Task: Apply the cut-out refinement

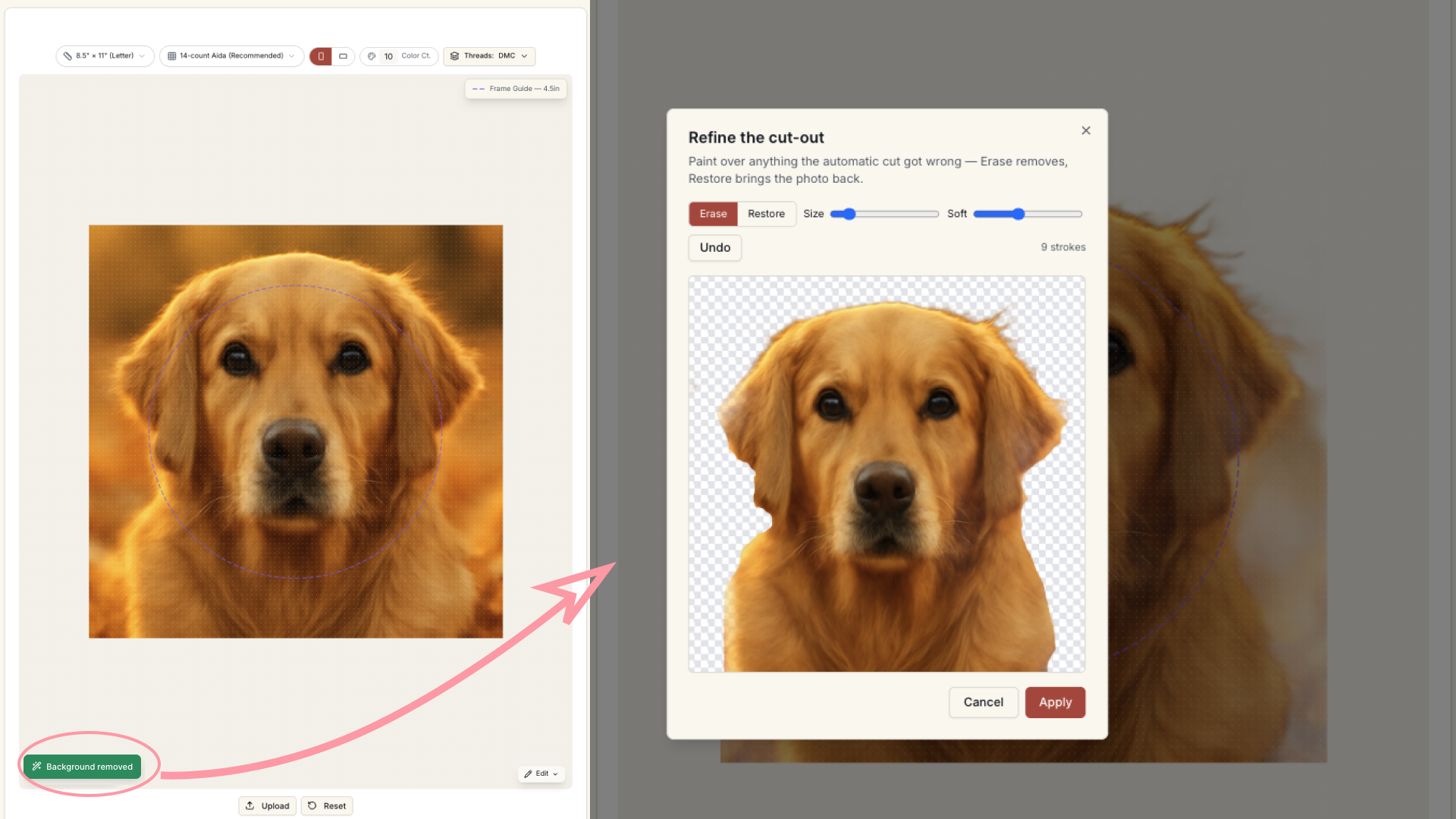Action: point(1055,702)
